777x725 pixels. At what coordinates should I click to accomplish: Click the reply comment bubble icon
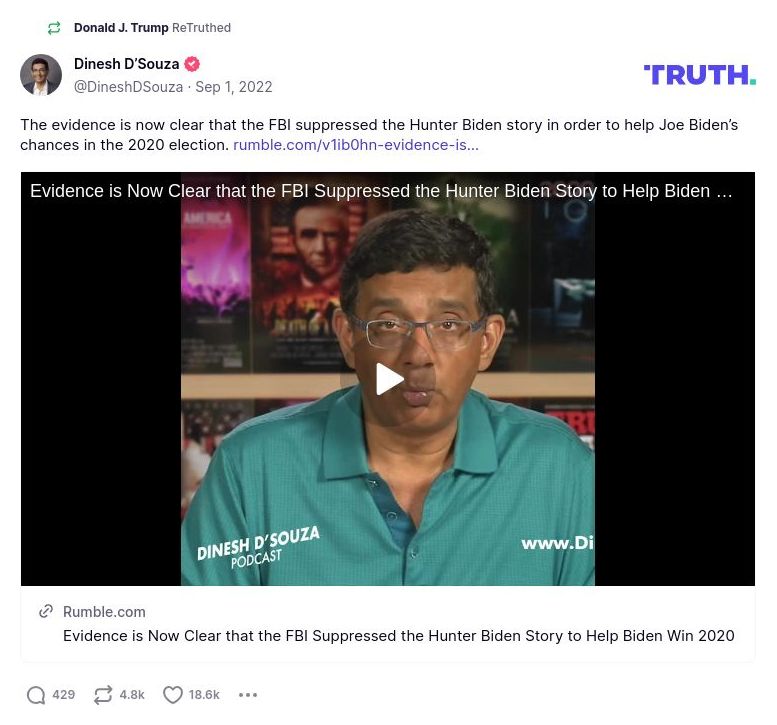click(36, 695)
